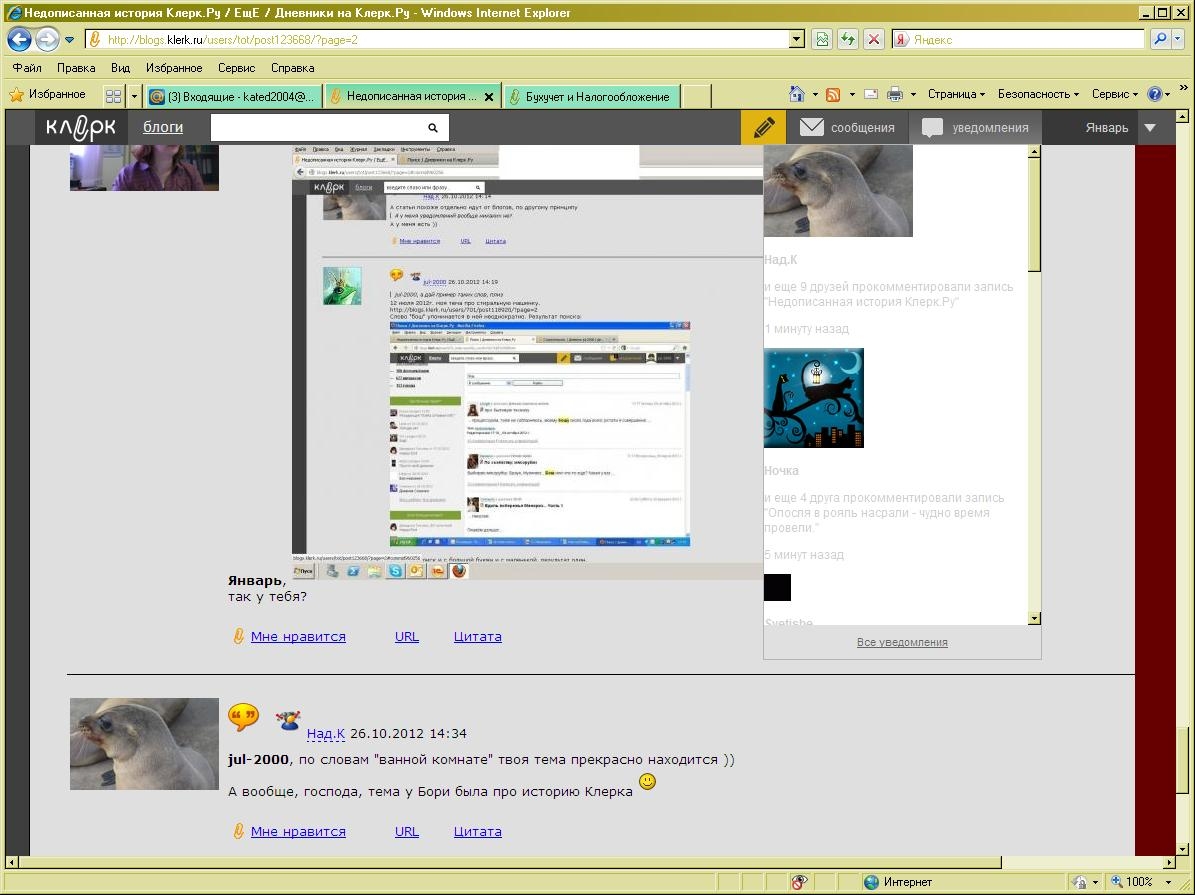The image size is (1195, 895).
Task: Open the блоги link in site header
Action: (163, 127)
